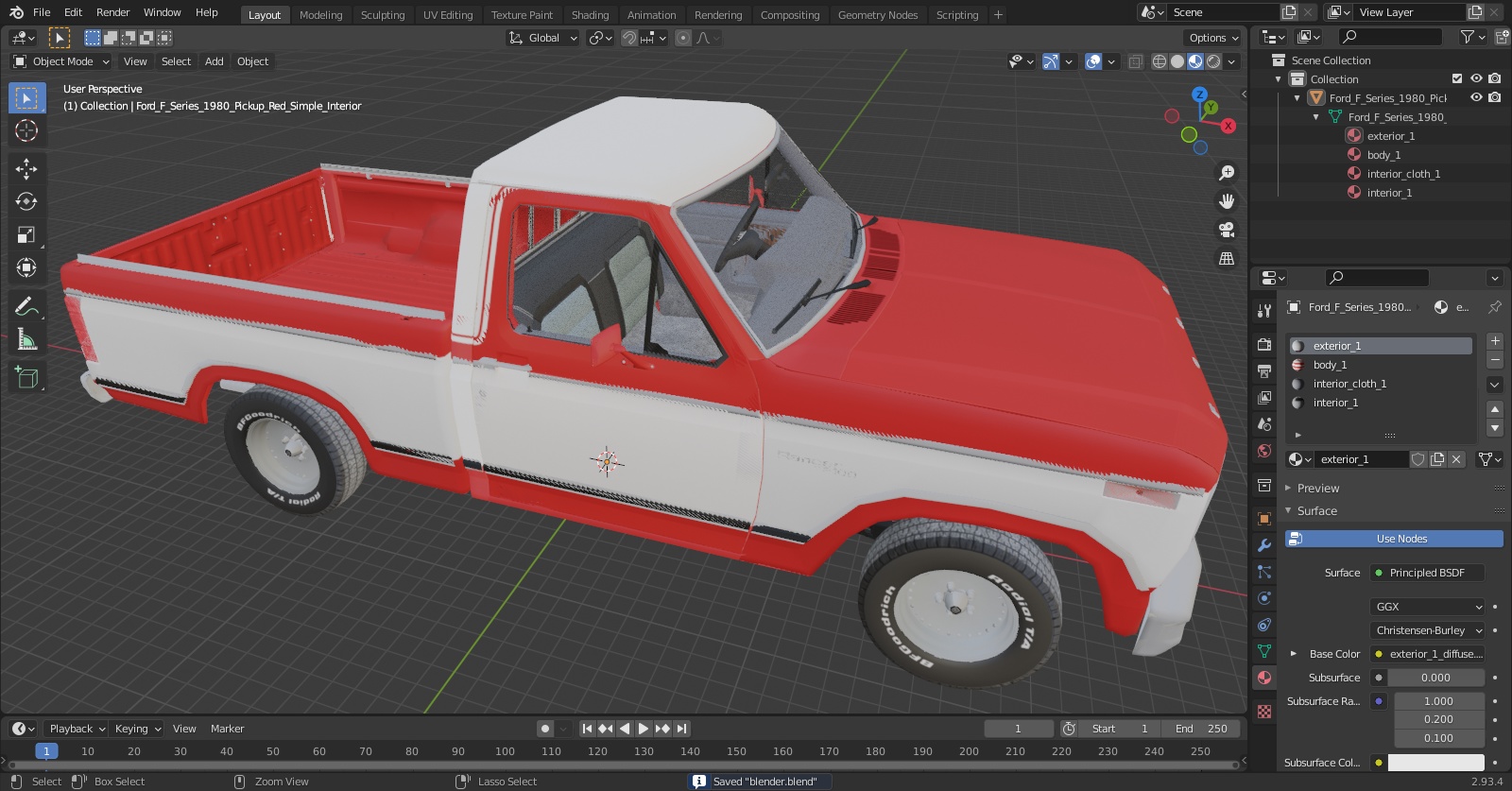Open Render properties tab
The width and height of the screenshot is (1512, 791).
(x=1264, y=344)
